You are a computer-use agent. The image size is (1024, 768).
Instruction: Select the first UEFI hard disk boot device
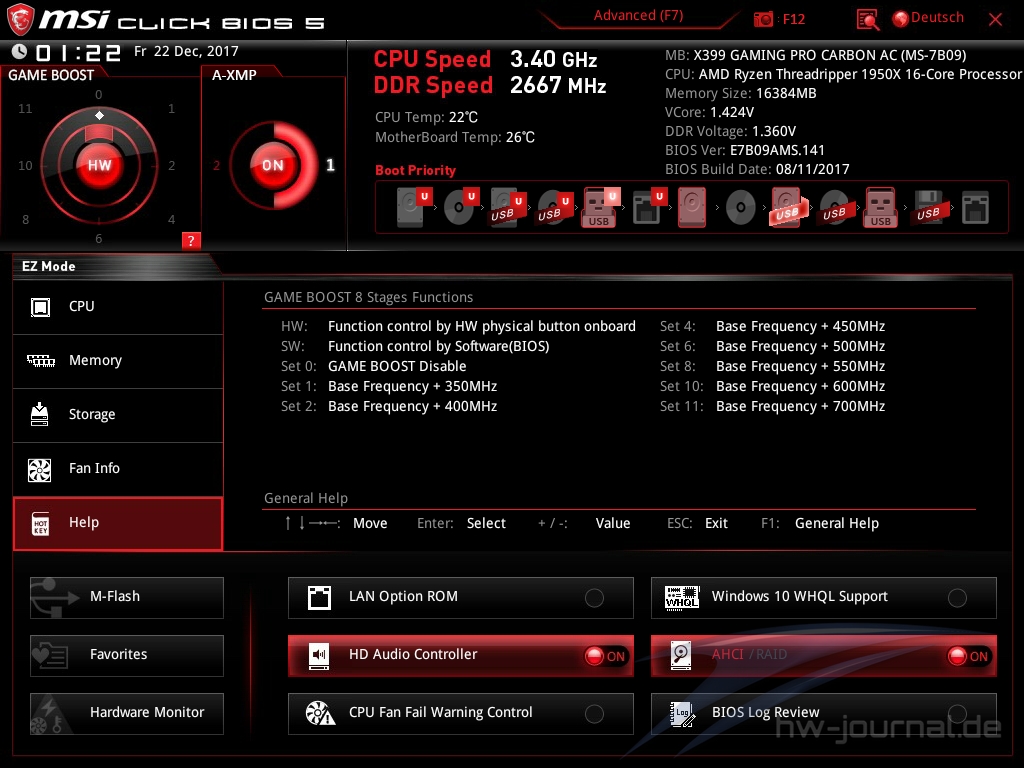[x=413, y=207]
